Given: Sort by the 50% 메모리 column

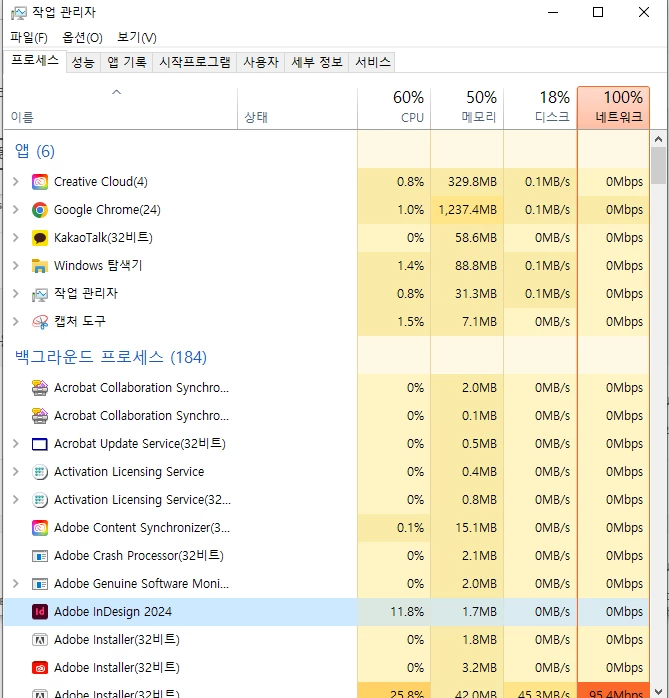Looking at the screenshot, I should [467, 108].
